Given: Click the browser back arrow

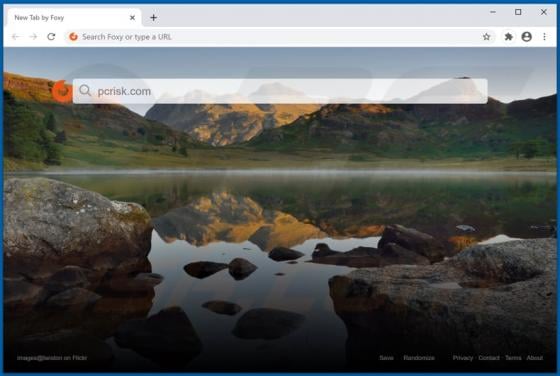Looking at the screenshot, I should 15,37.
